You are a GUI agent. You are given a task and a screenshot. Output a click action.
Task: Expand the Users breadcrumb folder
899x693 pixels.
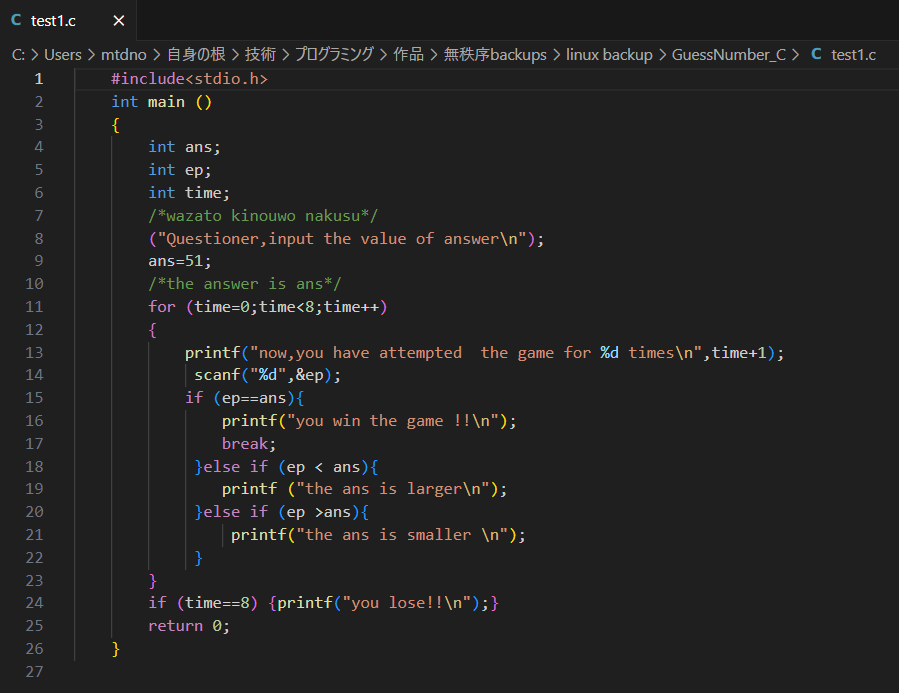point(63,55)
